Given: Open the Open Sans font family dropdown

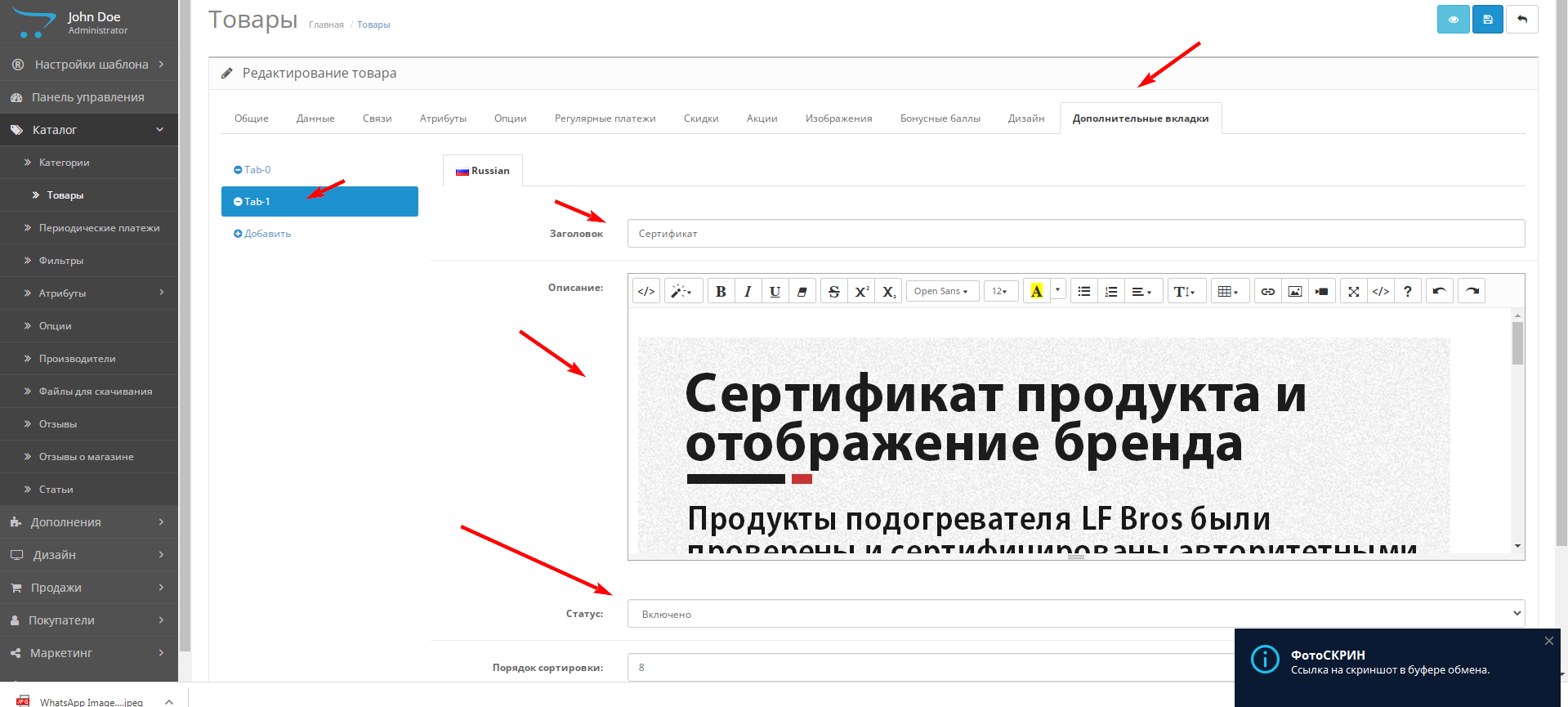Looking at the screenshot, I should [x=942, y=291].
